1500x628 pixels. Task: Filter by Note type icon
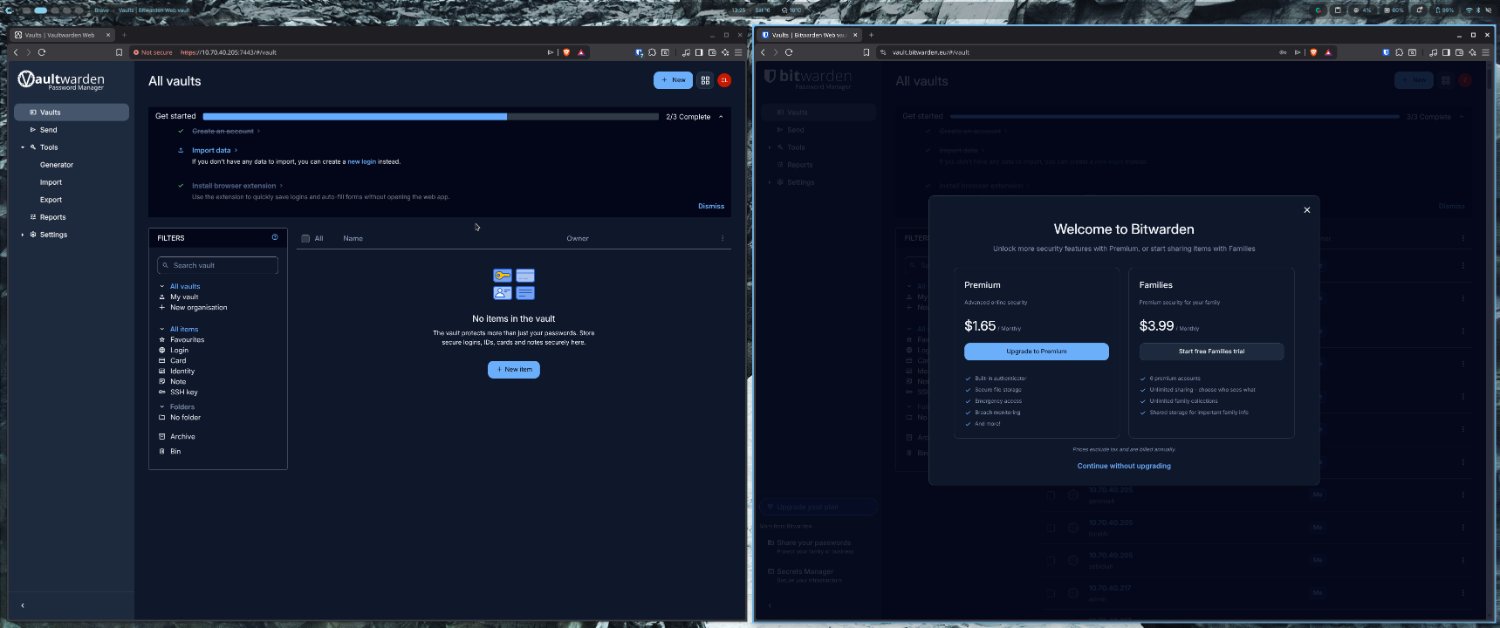click(x=162, y=382)
